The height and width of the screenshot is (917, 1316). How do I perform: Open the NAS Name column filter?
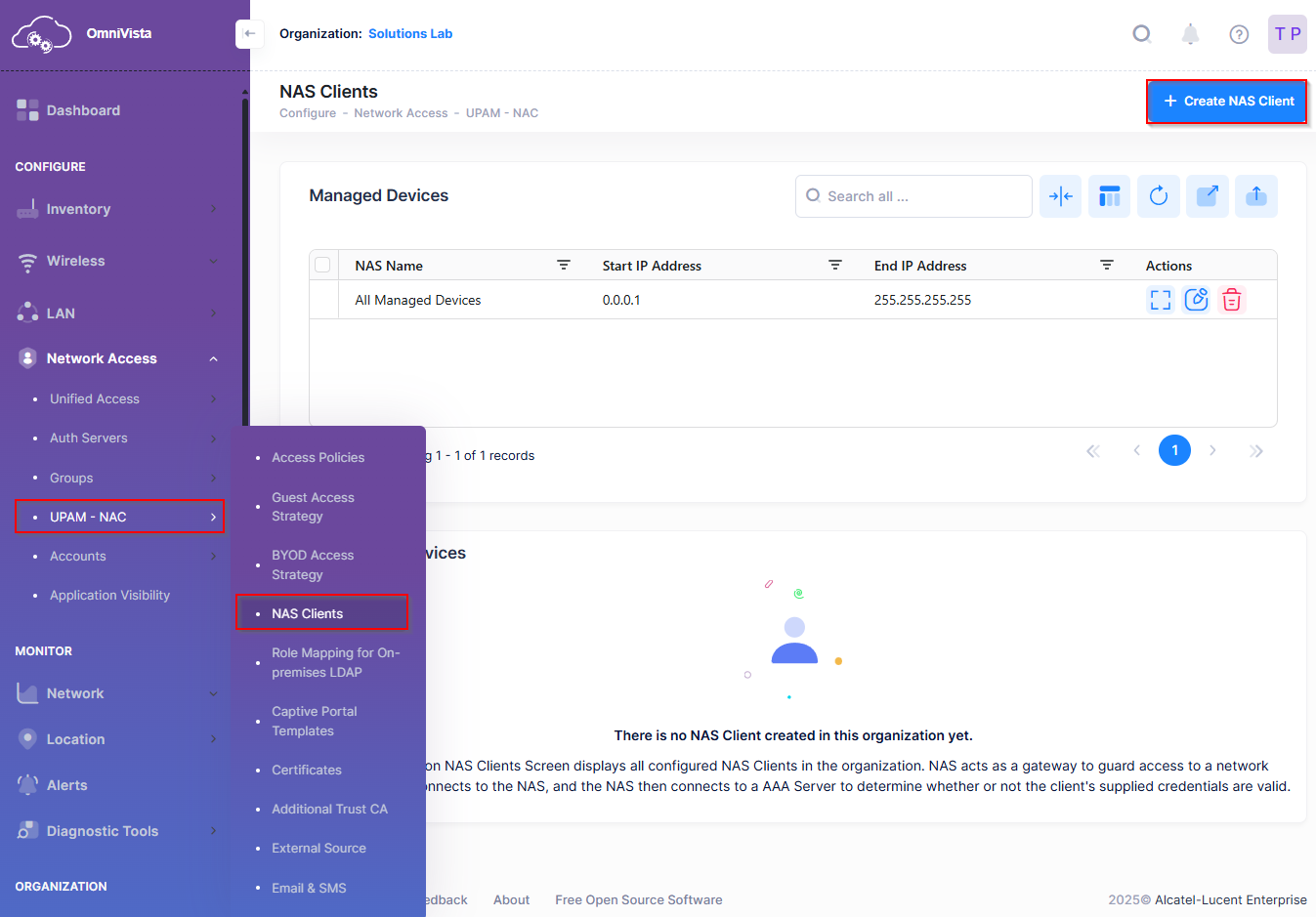coord(564,265)
